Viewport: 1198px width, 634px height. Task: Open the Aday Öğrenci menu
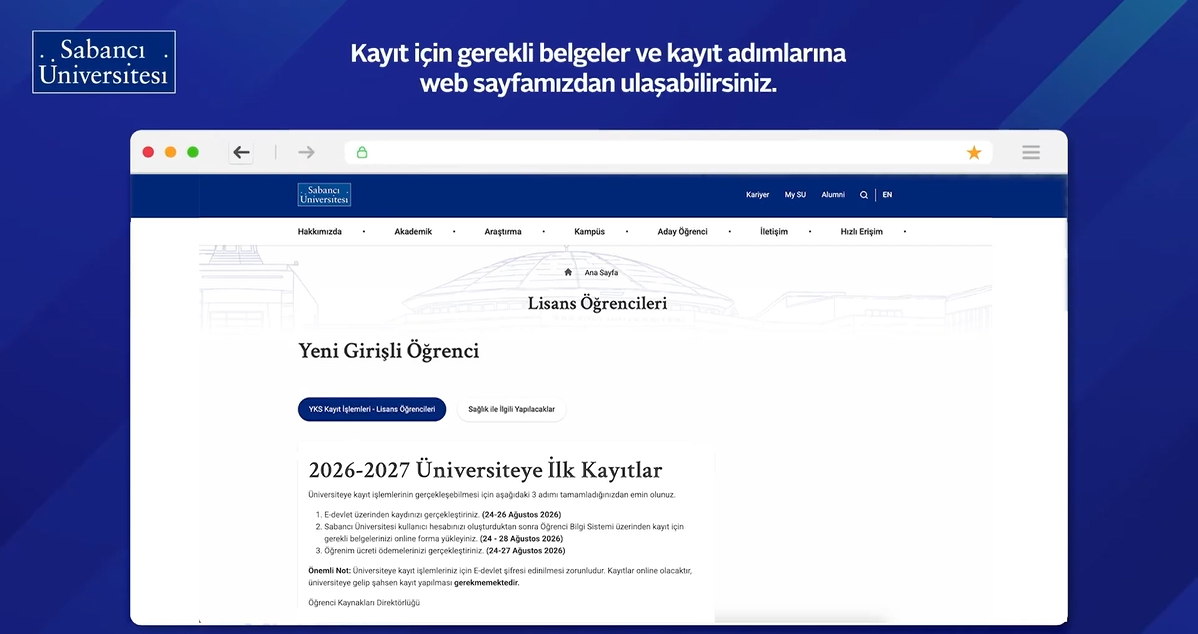[682, 231]
